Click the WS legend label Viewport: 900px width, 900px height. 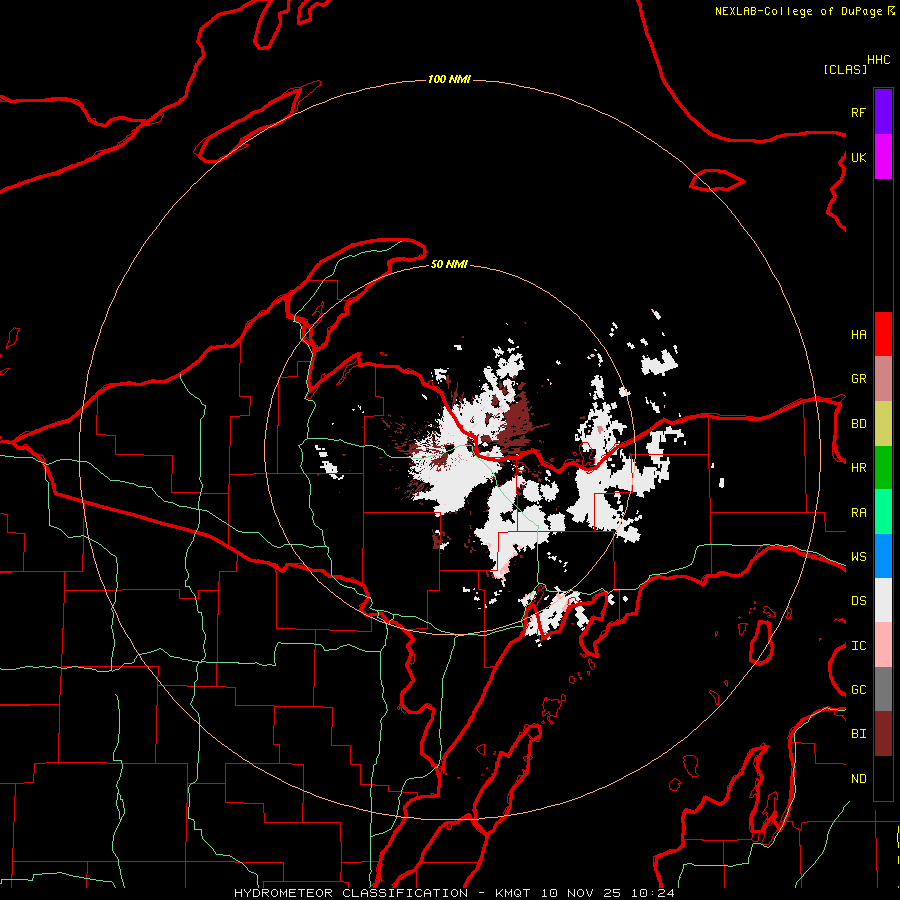pos(858,557)
